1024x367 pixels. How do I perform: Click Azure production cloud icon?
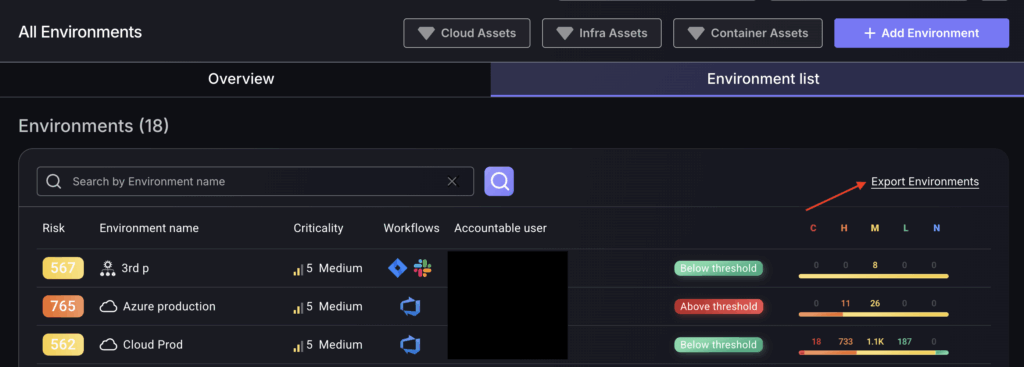click(108, 306)
